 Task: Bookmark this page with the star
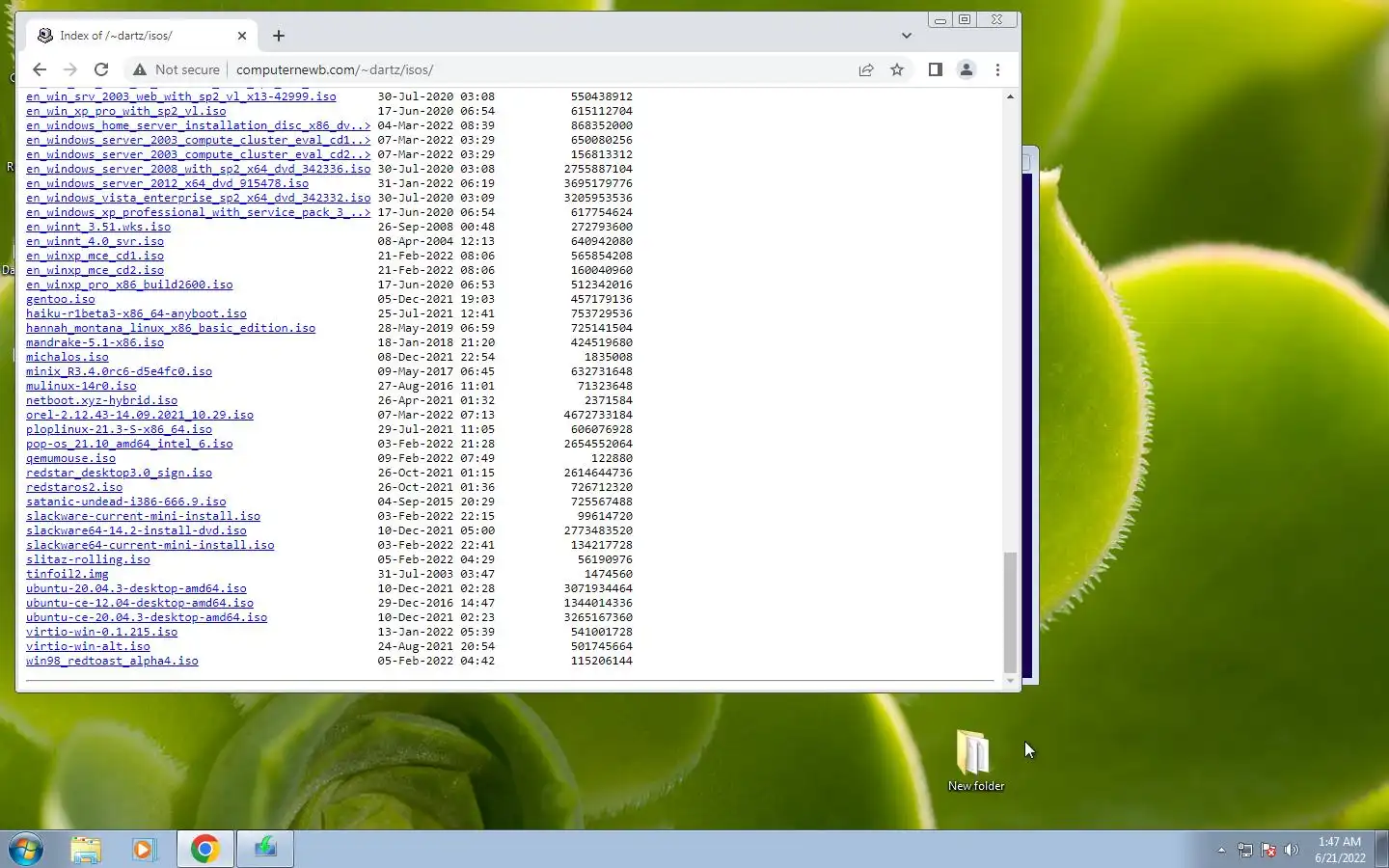[897, 69]
